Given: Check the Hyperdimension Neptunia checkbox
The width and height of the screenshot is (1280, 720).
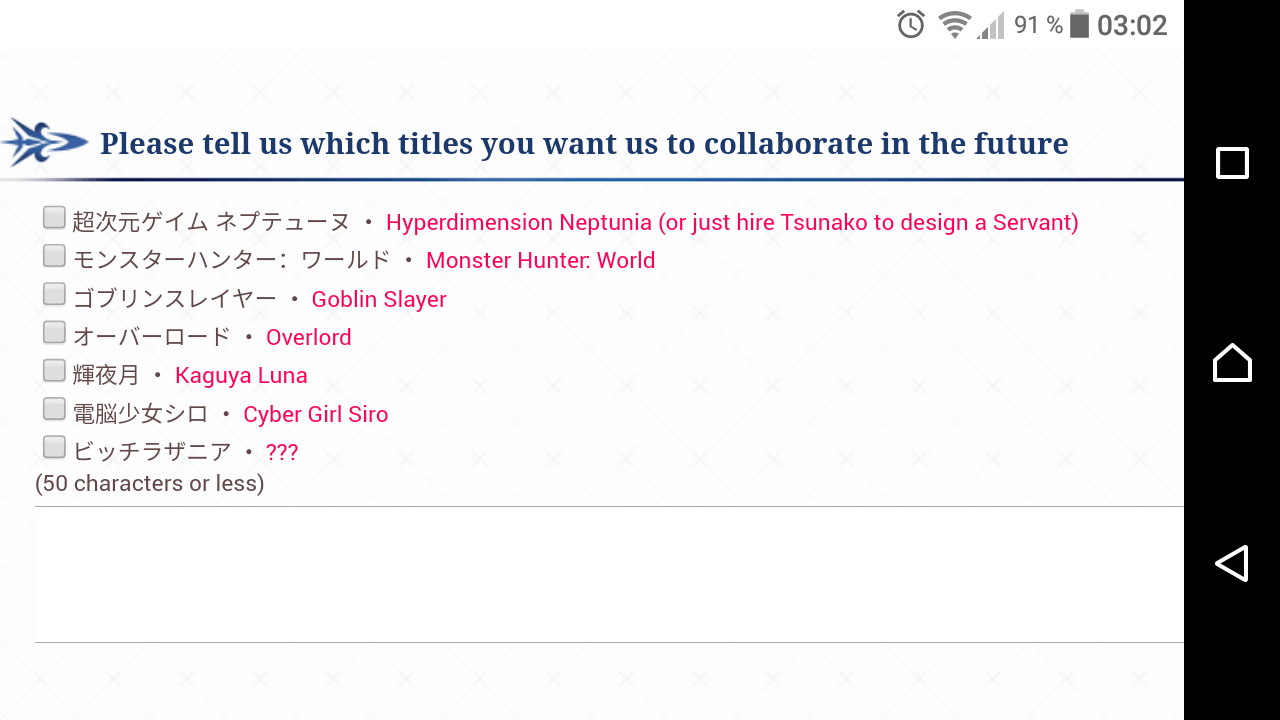Looking at the screenshot, I should click(54, 217).
